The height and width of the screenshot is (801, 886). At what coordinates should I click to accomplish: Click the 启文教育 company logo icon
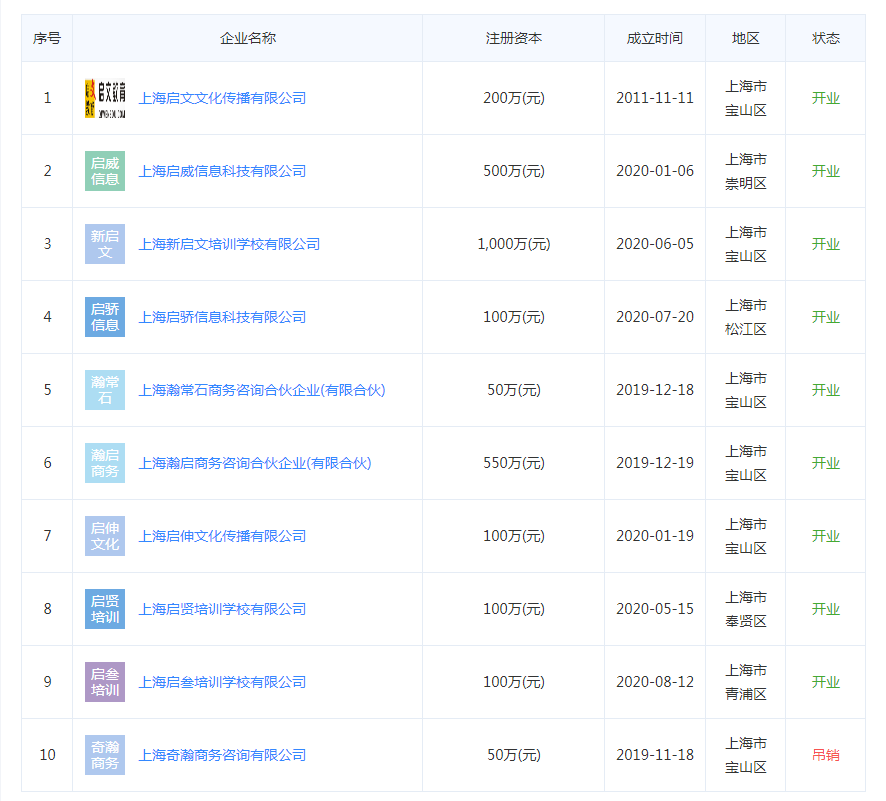click(x=105, y=98)
